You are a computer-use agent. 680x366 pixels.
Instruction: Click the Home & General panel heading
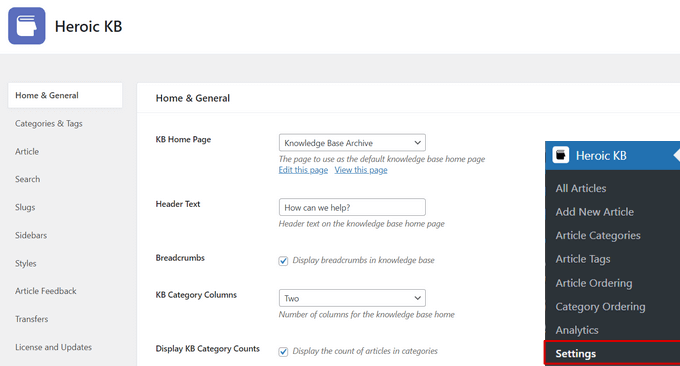193,98
